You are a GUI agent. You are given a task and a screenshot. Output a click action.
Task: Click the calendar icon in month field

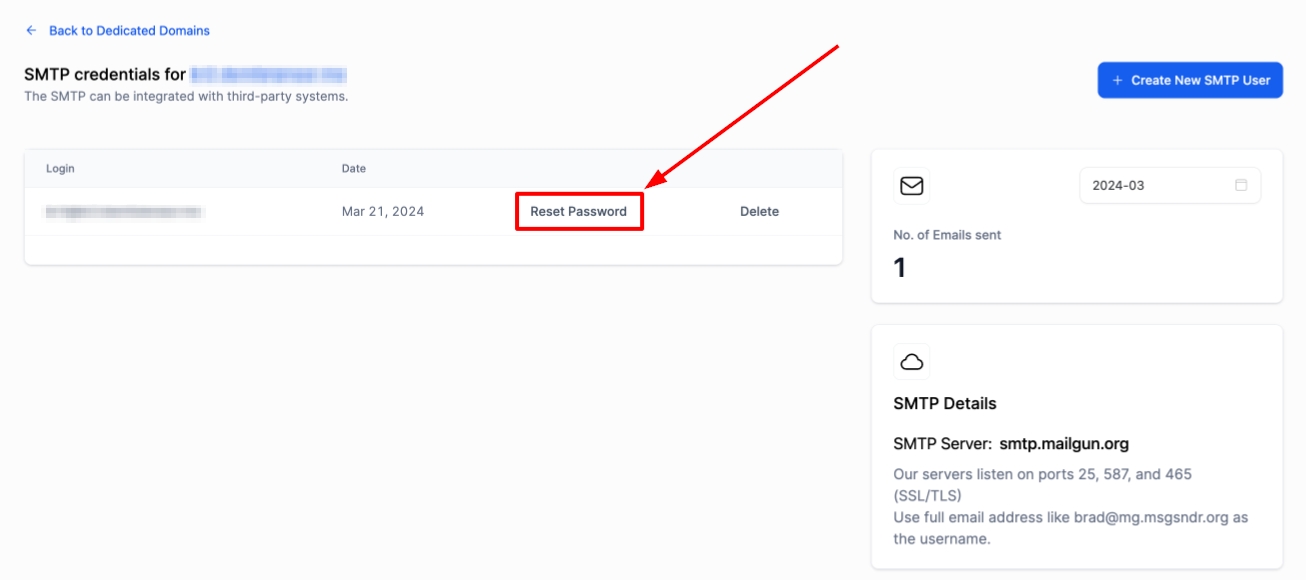[x=1241, y=186]
